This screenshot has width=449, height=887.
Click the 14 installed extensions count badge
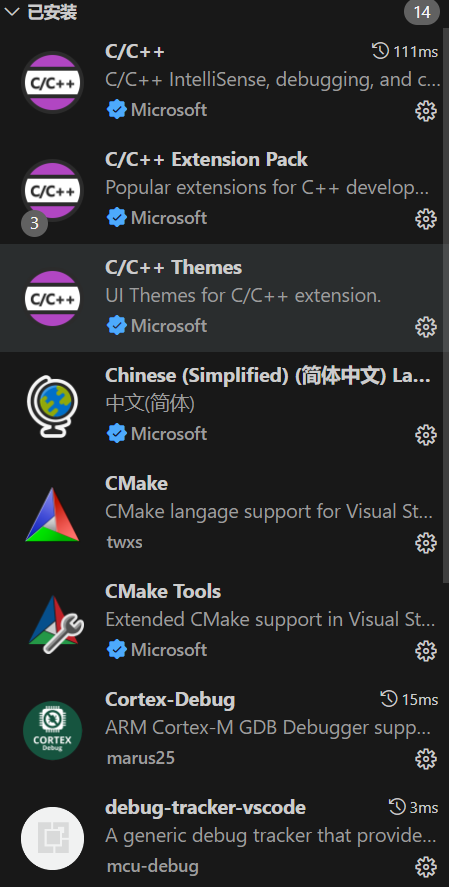[422, 12]
